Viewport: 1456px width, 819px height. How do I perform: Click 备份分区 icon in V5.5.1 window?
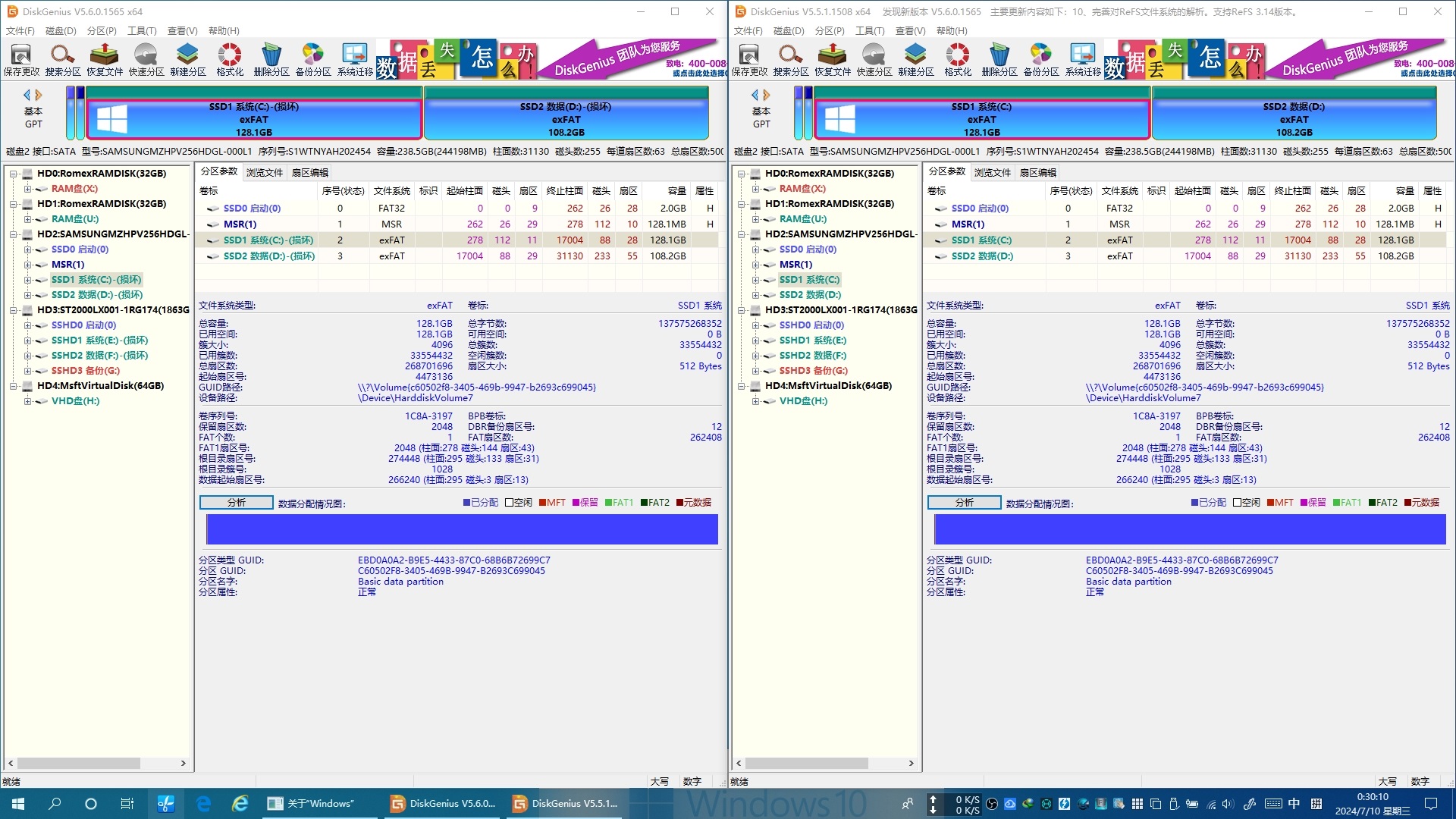(1041, 60)
